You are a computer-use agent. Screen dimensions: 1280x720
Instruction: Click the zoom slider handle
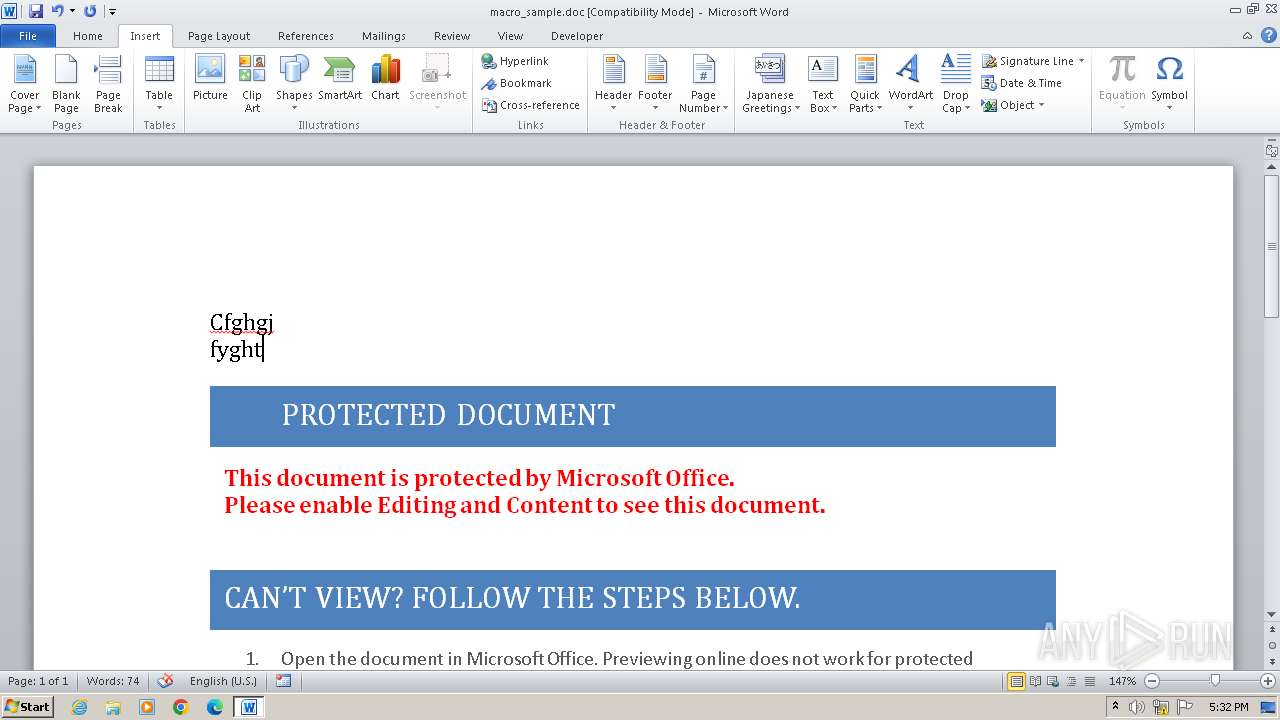pyautogui.click(x=1215, y=681)
